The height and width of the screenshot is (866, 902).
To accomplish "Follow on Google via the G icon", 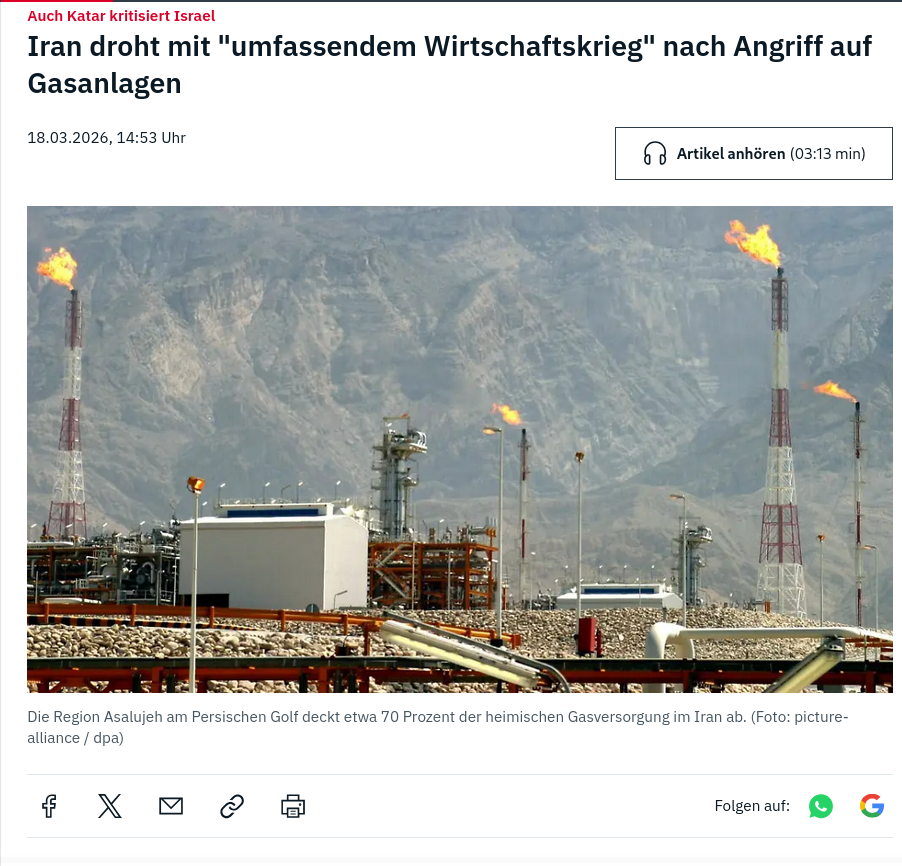I will pyautogui.click(x=872, y=806).
